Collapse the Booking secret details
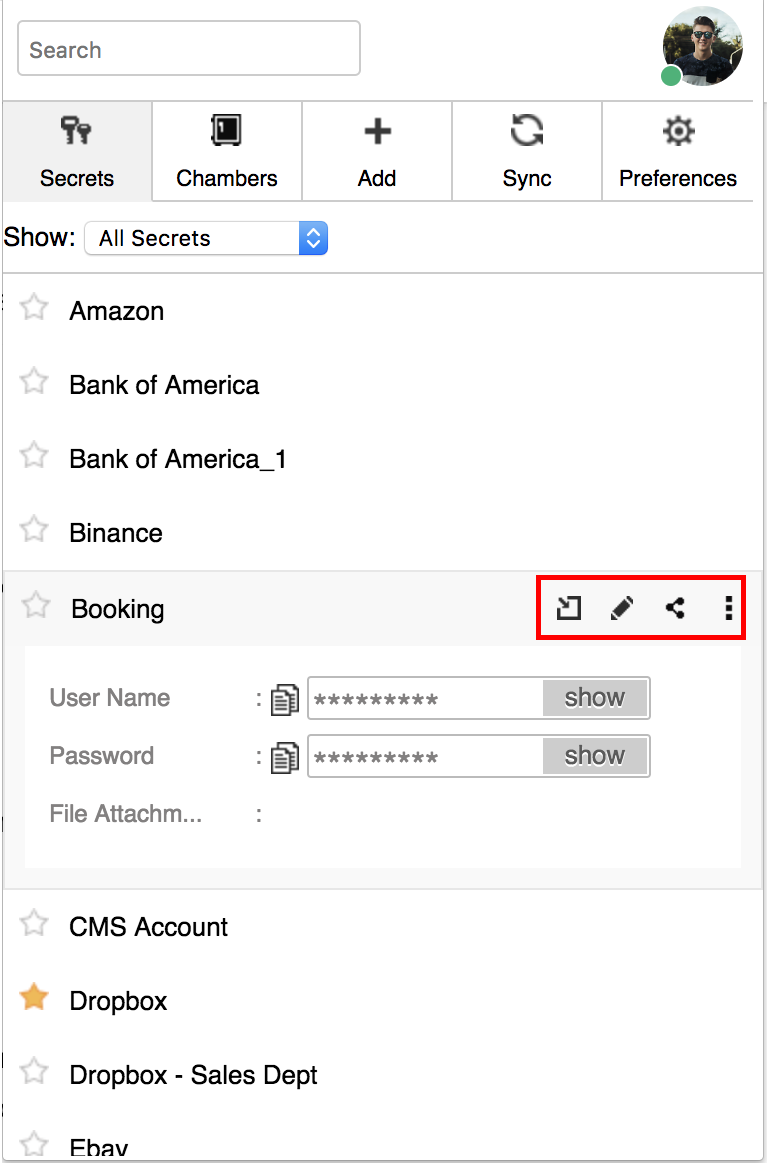Image resolution: width=767 pixels, height=1163 pixels. point(117,609)
